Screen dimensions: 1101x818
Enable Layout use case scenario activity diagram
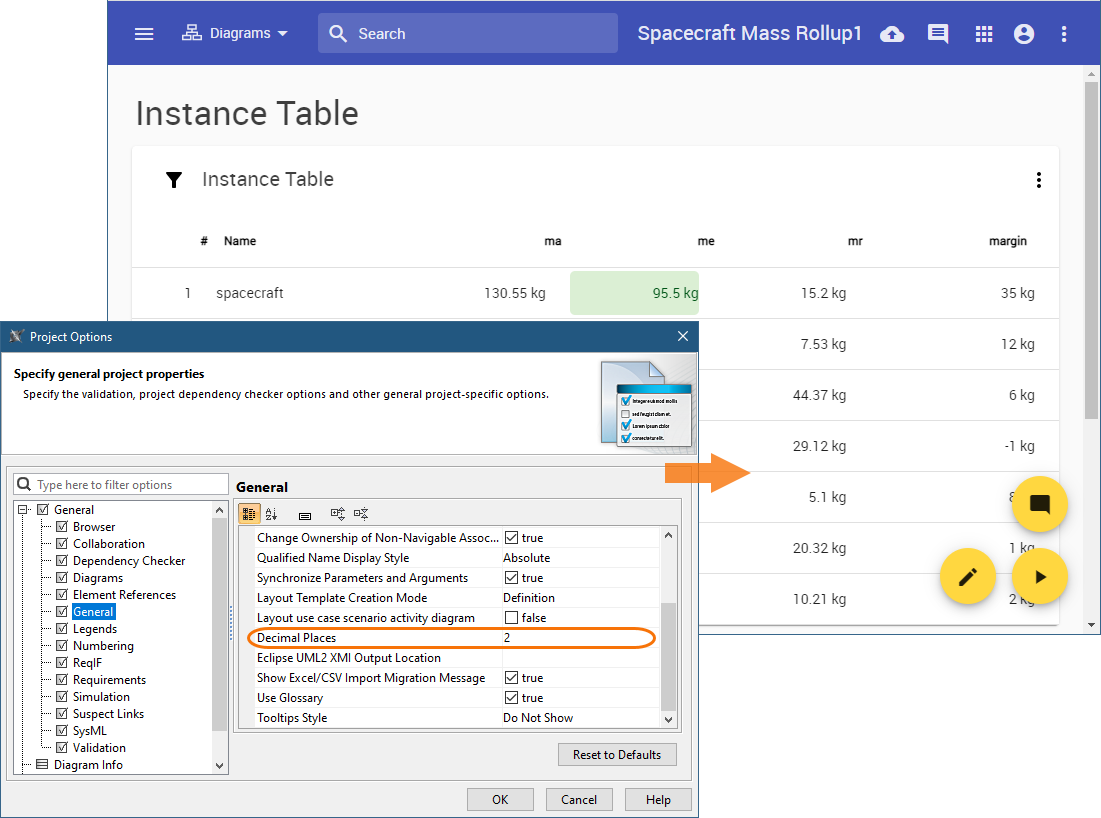coord(511,618)
